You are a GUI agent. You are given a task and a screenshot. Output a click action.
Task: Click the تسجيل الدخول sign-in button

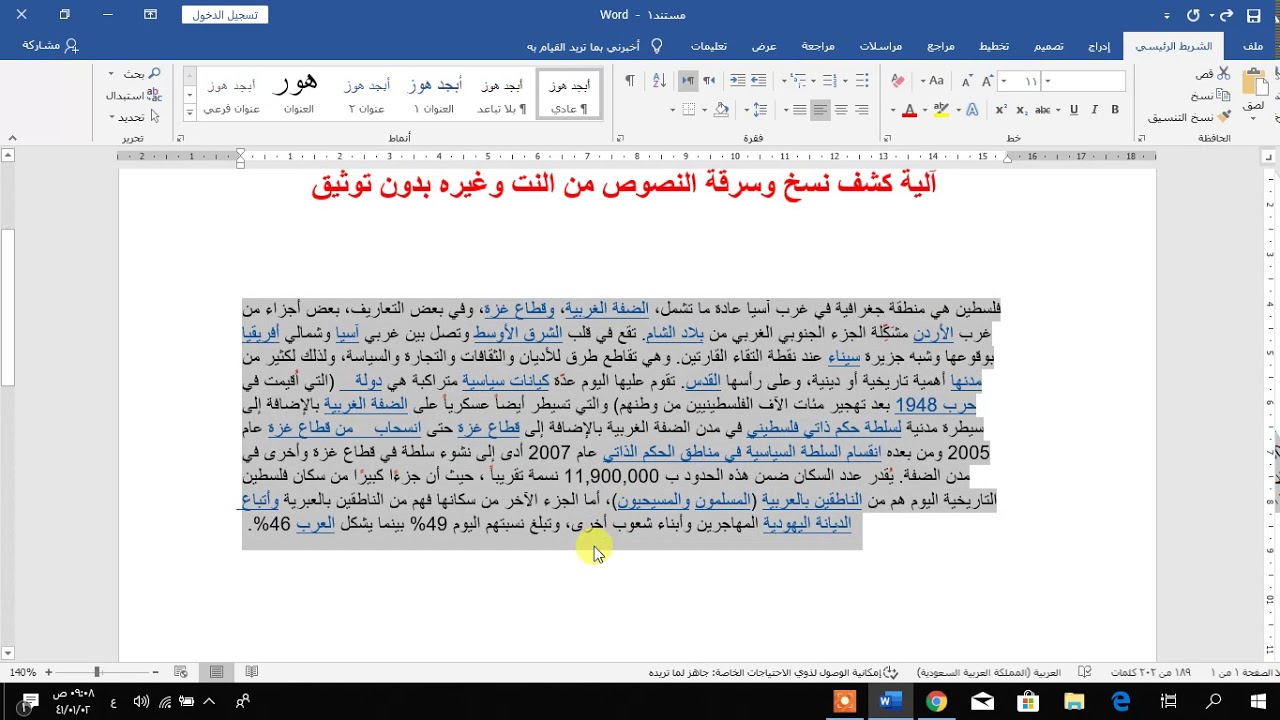coord(226,15)
